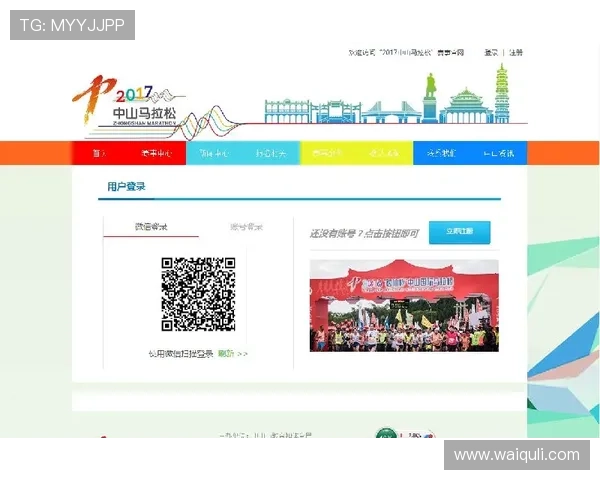Open the first item in cyan nav section
The width and height of the screenshot is (600, 480).
coord(214,153)
